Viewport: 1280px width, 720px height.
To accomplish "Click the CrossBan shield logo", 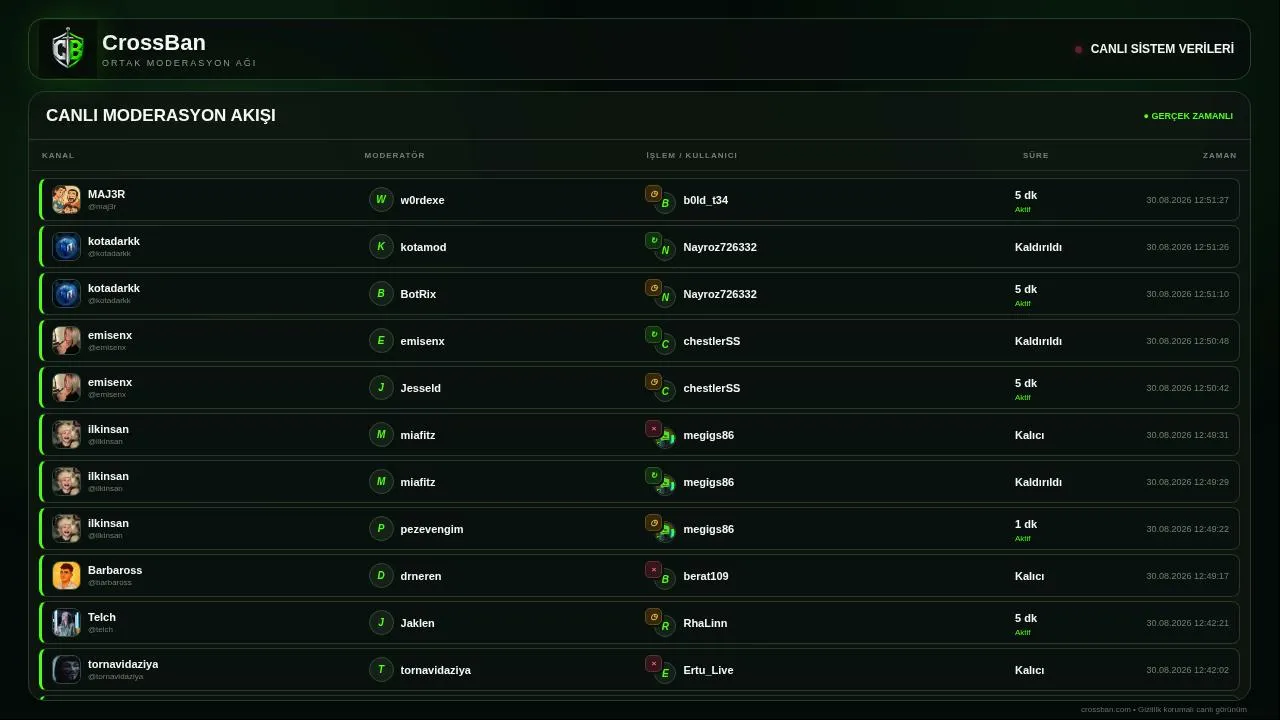I will click(x=68, y=49).
